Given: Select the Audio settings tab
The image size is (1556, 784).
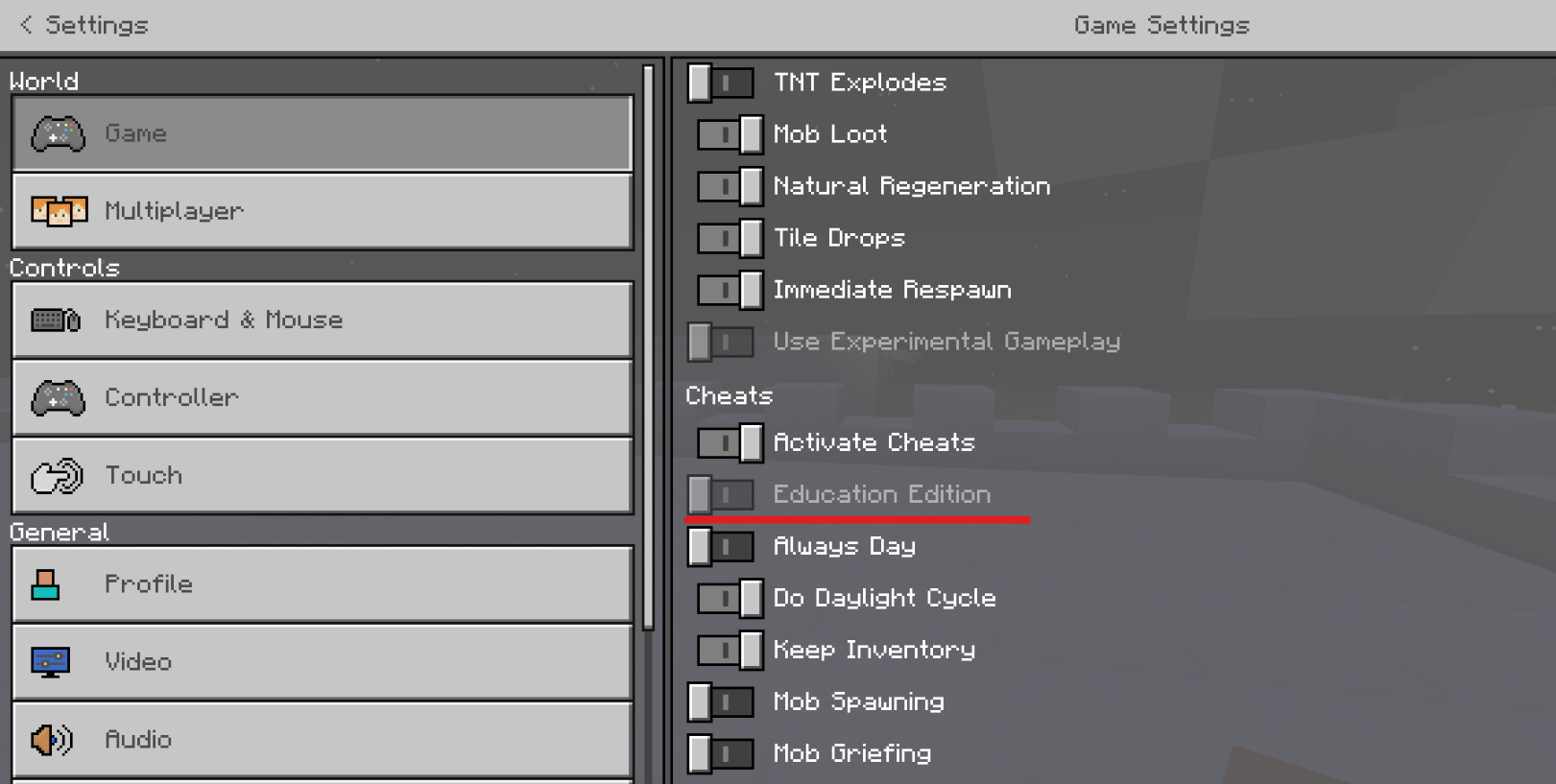Looking at the screenshot, I should (323, 740).
